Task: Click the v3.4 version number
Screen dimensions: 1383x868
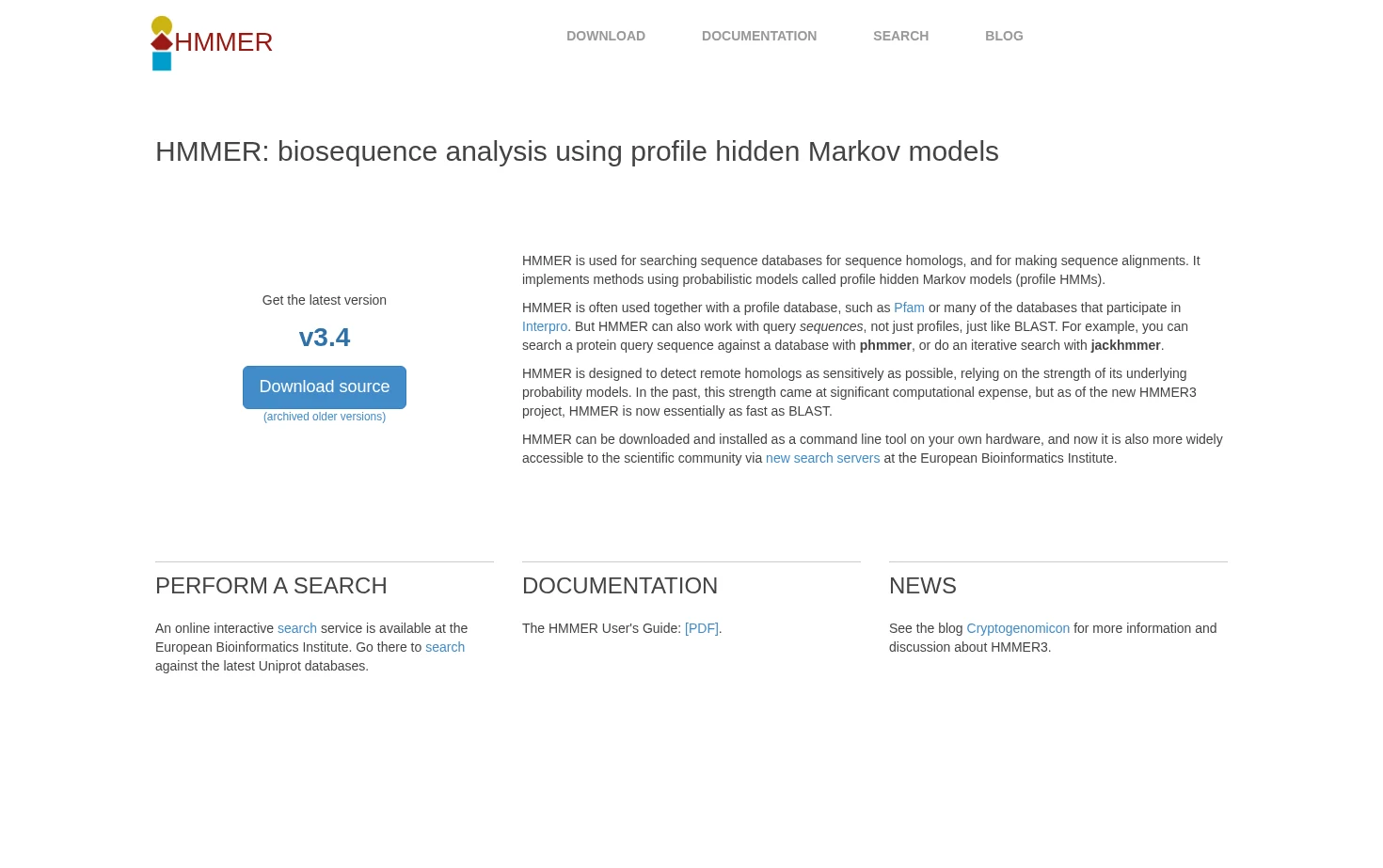Action: tap(325, 338)
